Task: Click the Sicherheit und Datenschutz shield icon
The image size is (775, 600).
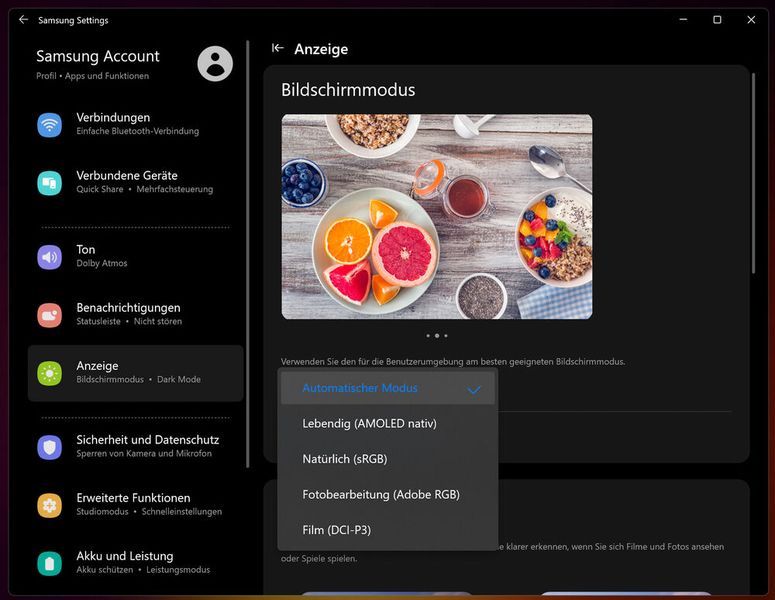Action: 50,447
